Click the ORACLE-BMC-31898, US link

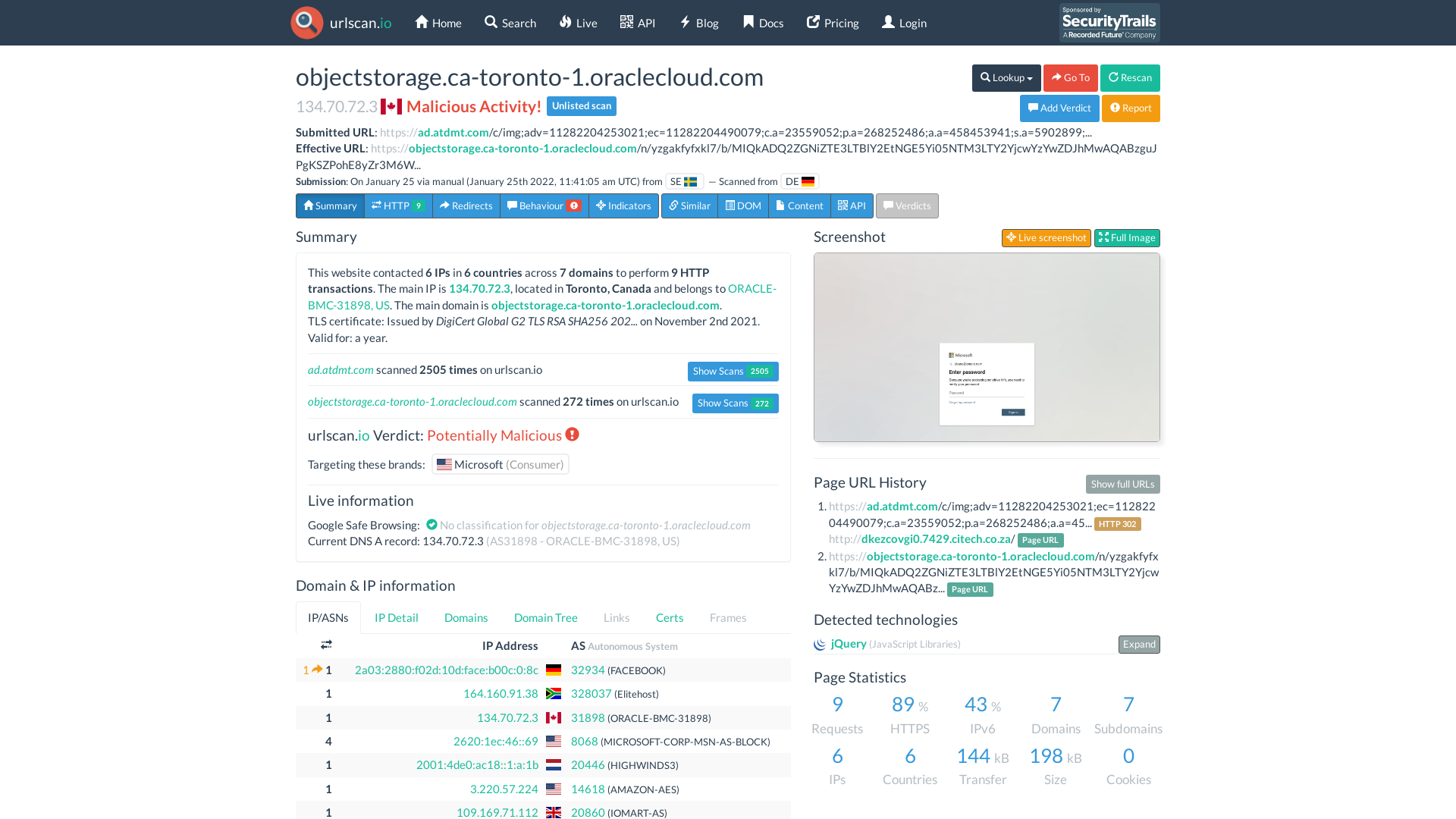[542, 297]
